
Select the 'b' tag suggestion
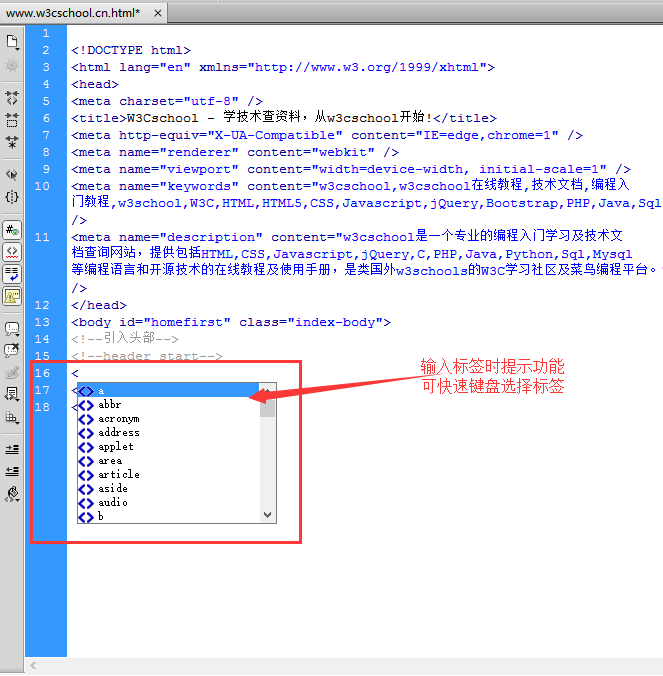coord(168,516)
